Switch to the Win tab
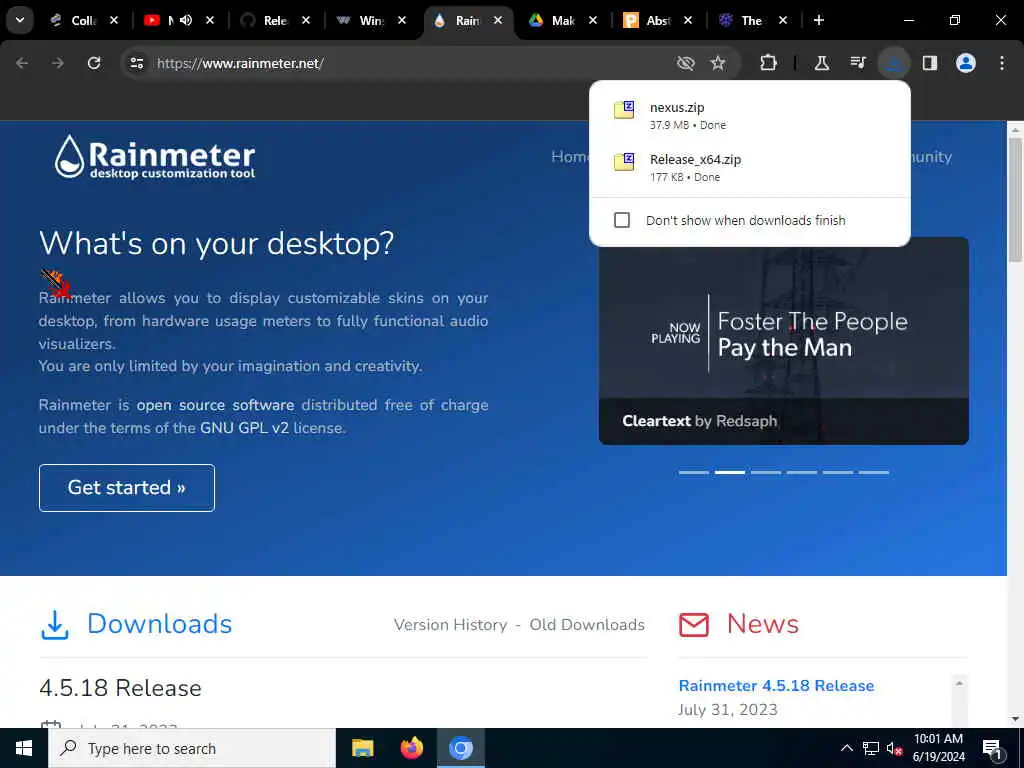Screen dimensions: 1024x768 [369, 20]
